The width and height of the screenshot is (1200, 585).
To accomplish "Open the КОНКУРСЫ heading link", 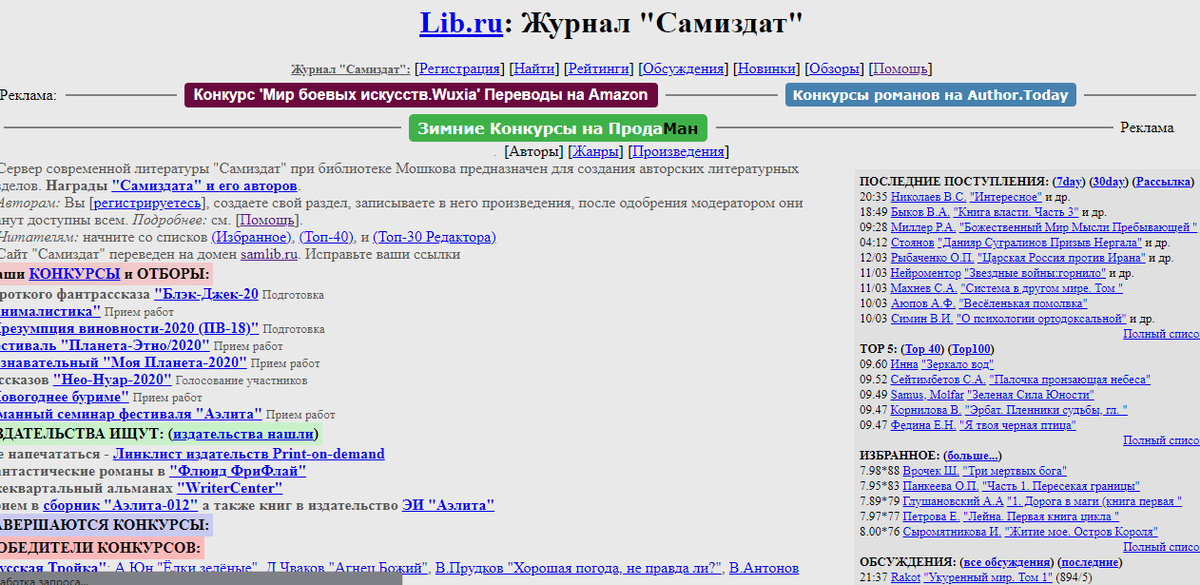I will pyautogui.click(x=74, y=274).
